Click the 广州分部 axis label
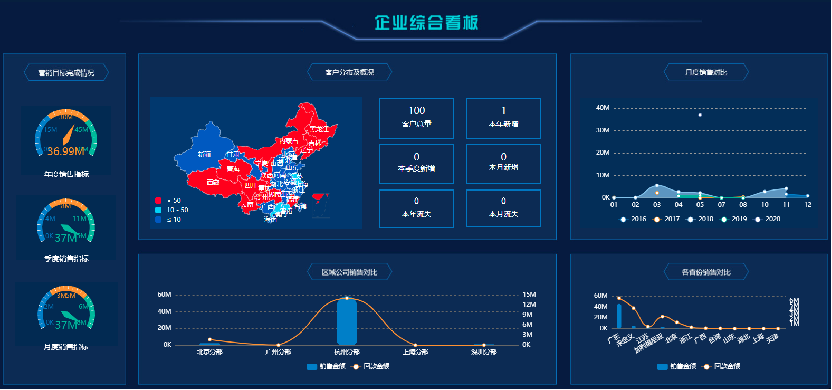 tap(279, 352)
